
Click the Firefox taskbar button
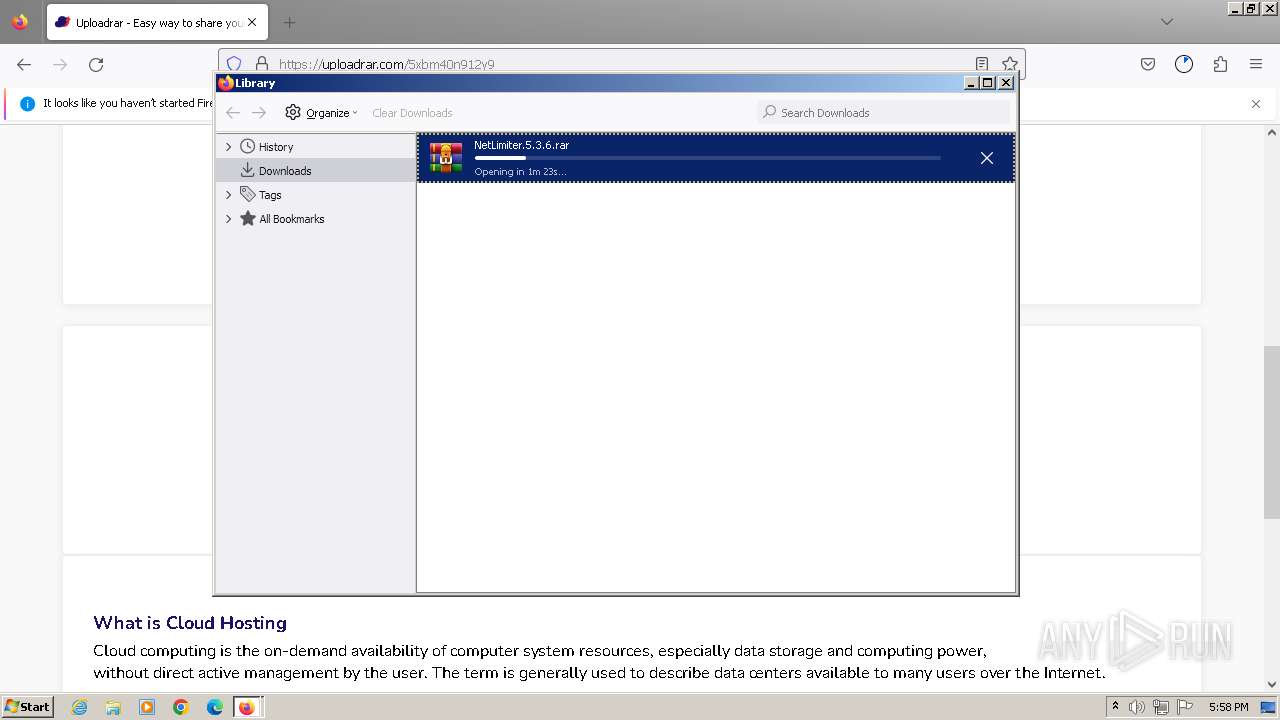tap(247, 707)
